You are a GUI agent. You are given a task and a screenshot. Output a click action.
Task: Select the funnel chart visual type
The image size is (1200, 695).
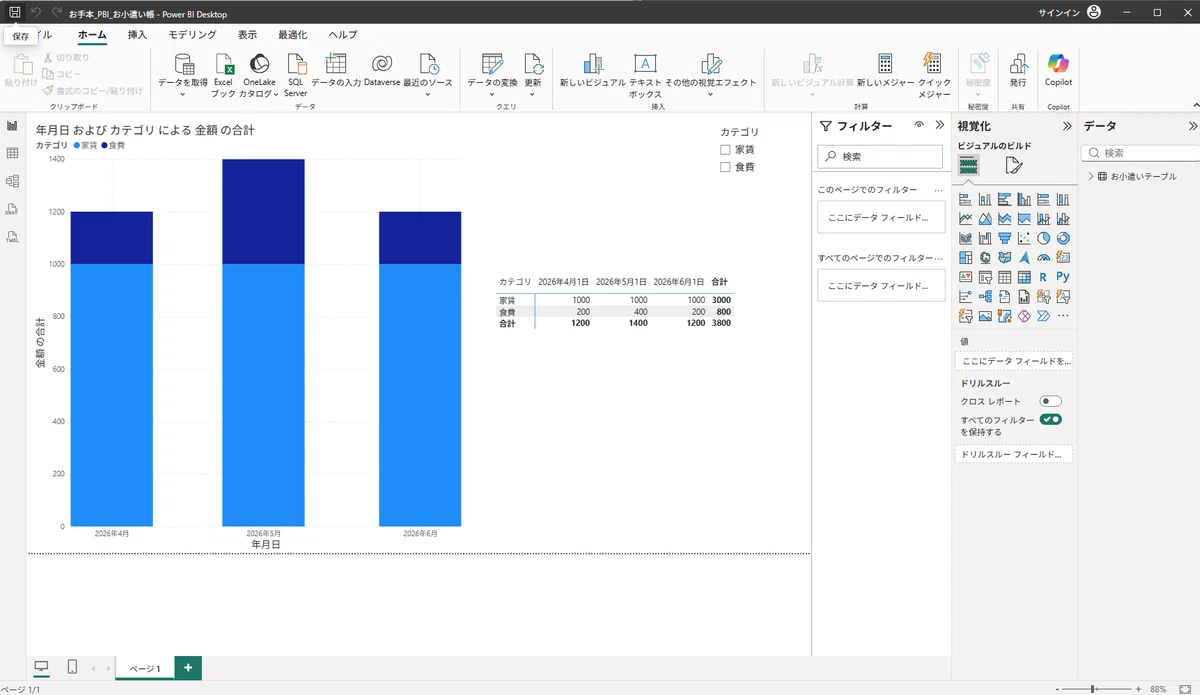pos(1004,238)
